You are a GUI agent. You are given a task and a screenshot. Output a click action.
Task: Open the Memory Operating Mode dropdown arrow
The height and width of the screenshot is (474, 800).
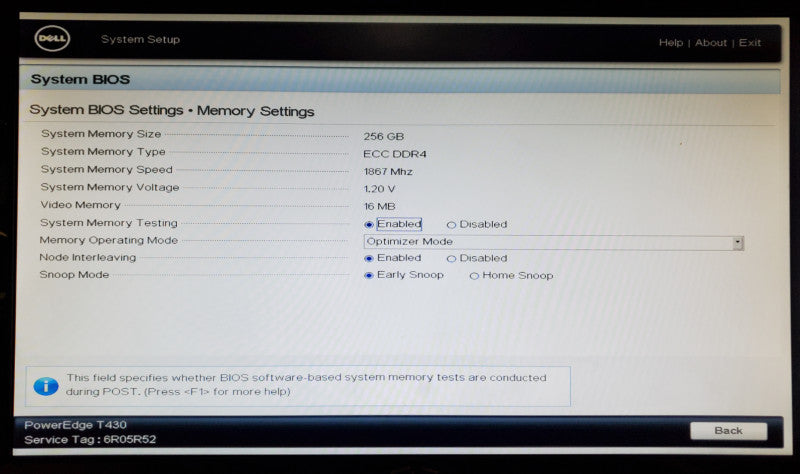[x=738, y=243]
